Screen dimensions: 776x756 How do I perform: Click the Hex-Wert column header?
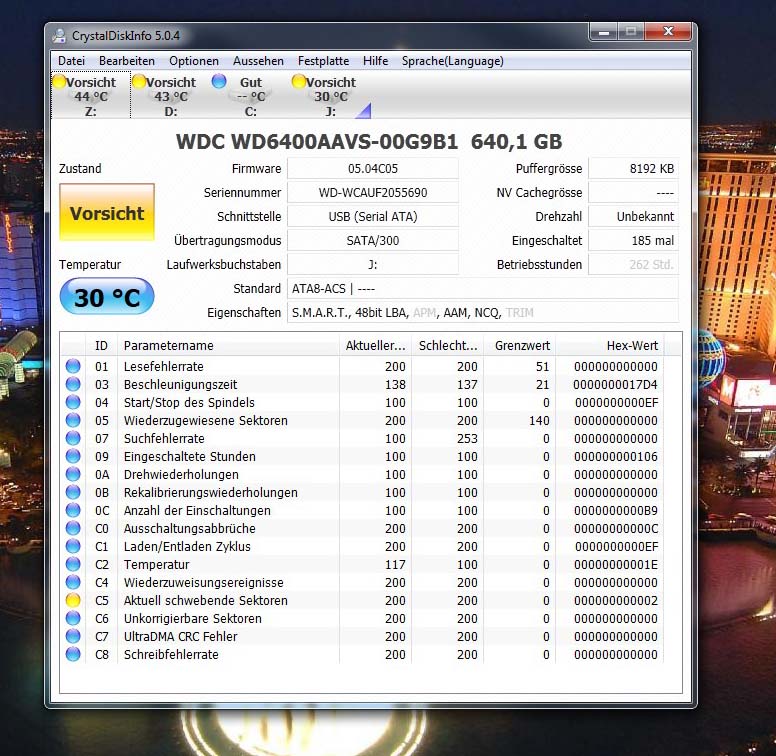(x=610, y=345)
